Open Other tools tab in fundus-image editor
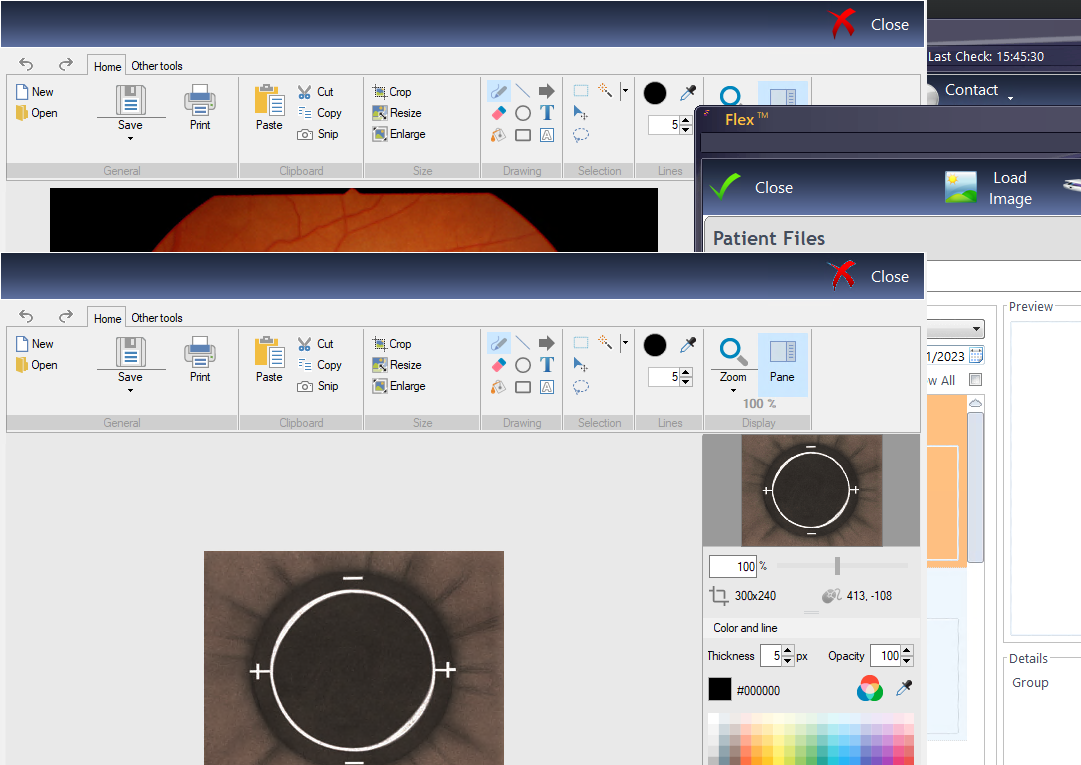This screenshot has height=765, width=1081. click(157, 65)
